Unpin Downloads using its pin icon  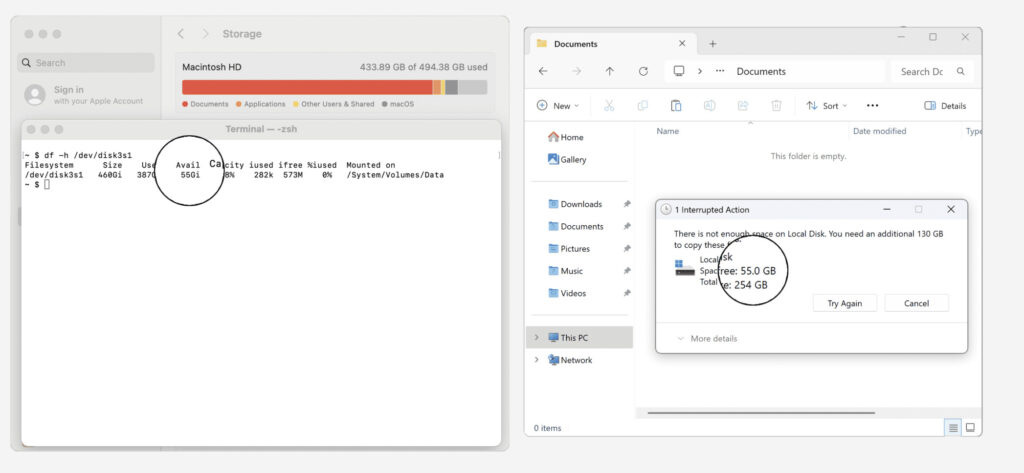point(627,204)
